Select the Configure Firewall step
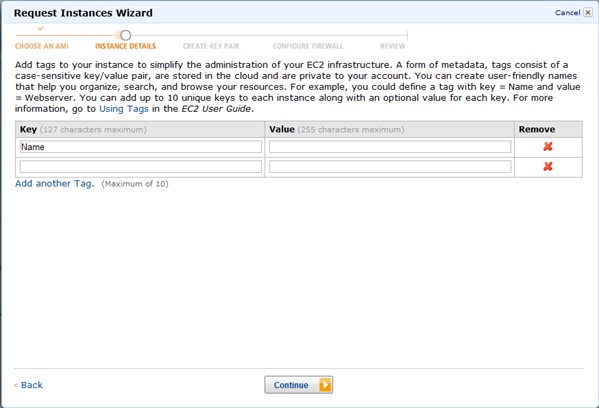 308,46
